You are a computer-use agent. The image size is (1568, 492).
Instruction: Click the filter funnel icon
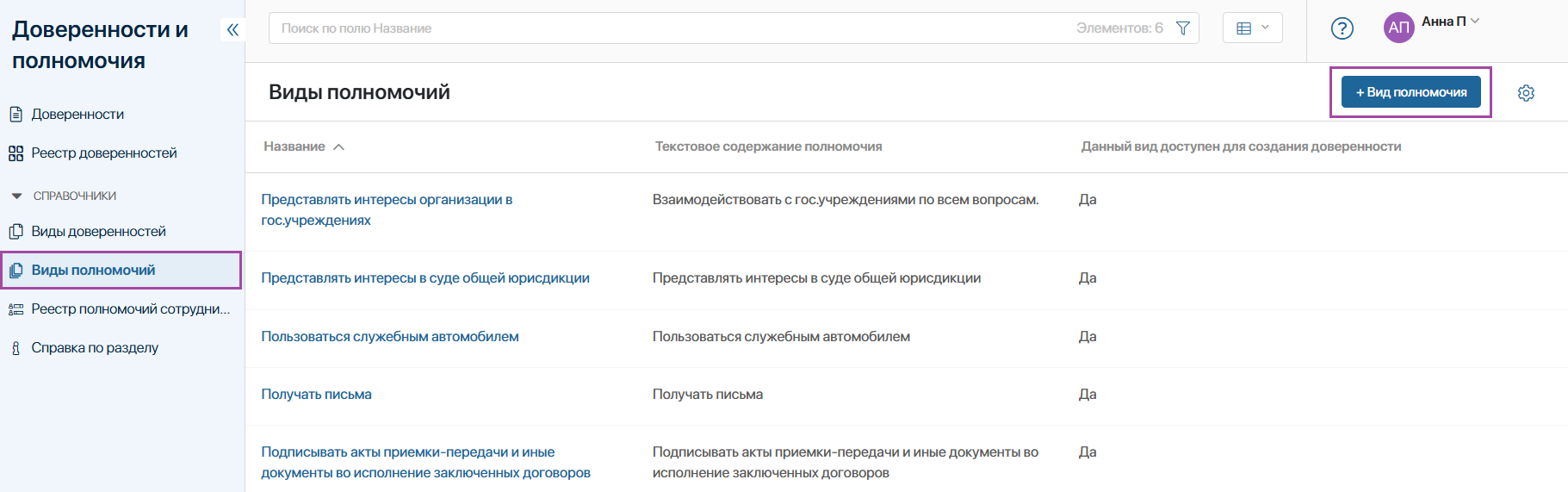tap(1183, 28)
